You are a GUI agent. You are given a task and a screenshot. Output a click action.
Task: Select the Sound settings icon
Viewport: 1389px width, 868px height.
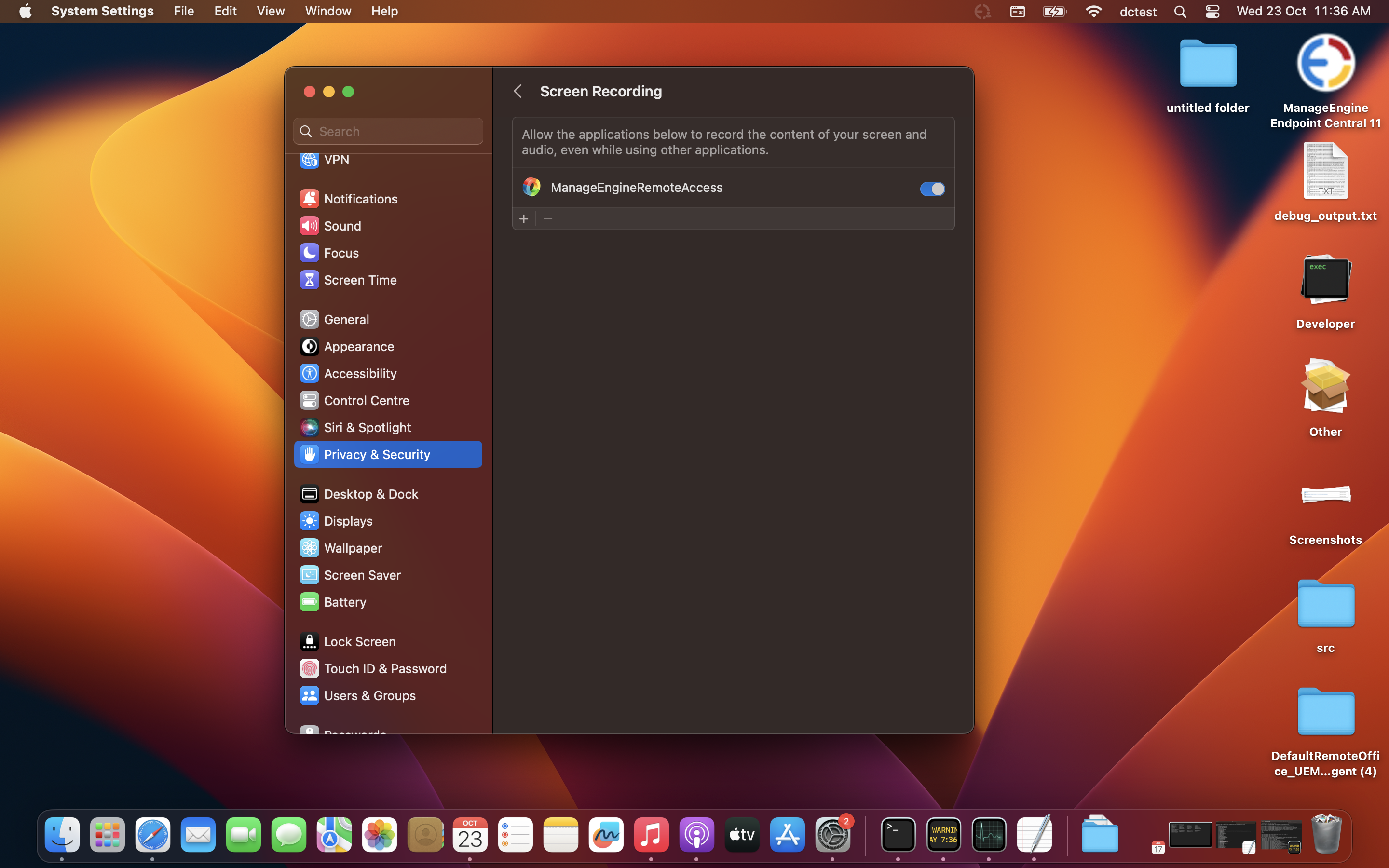pyautogui.click(x=342, y=226)
